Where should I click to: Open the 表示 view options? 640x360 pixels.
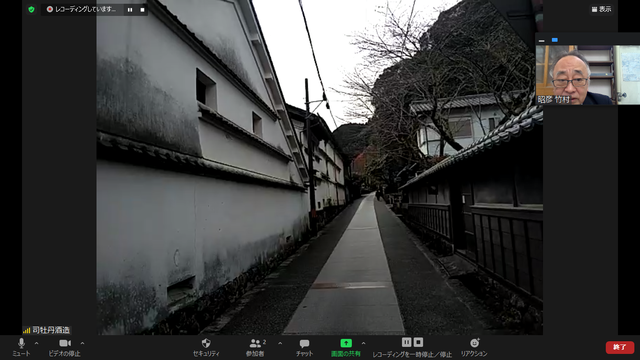[601, 9]
